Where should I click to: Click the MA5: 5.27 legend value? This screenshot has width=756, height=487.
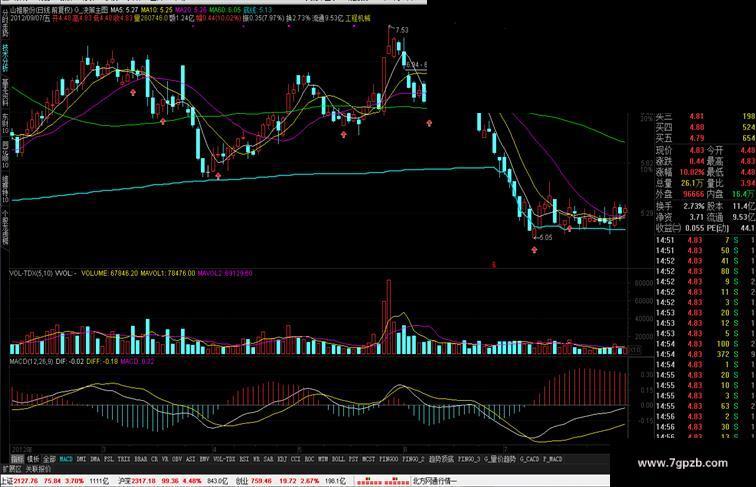(124, 10)
